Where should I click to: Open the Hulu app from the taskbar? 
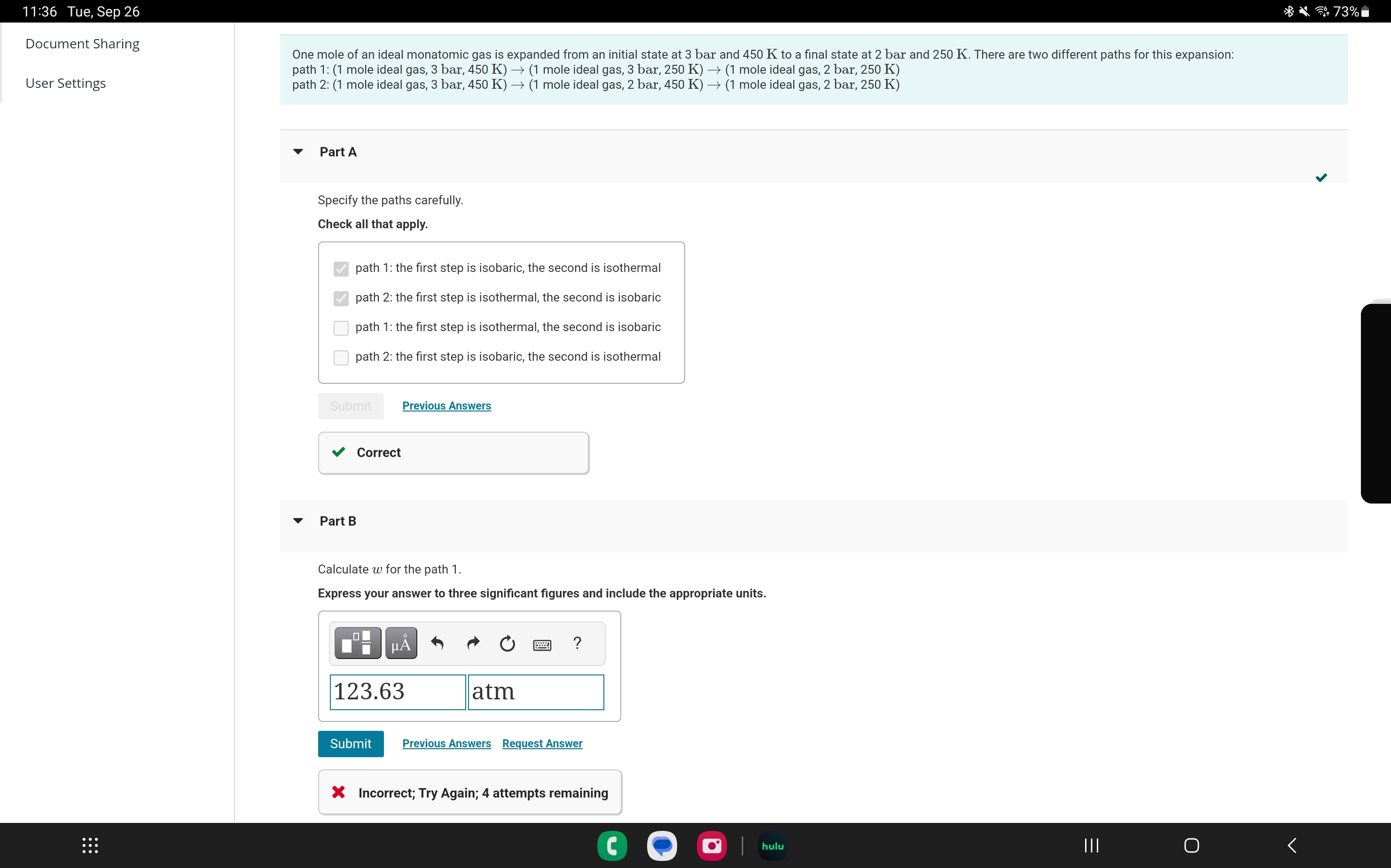click(x=771, y=845)
